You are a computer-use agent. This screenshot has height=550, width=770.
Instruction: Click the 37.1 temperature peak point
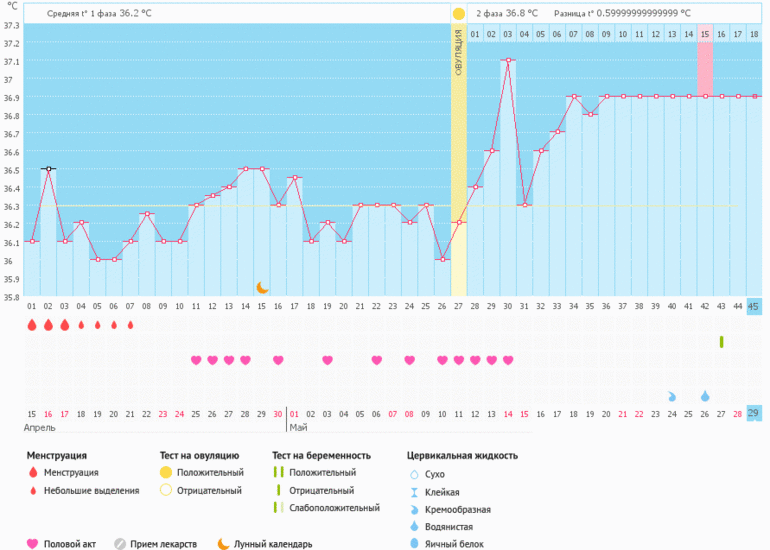(508, 60)
